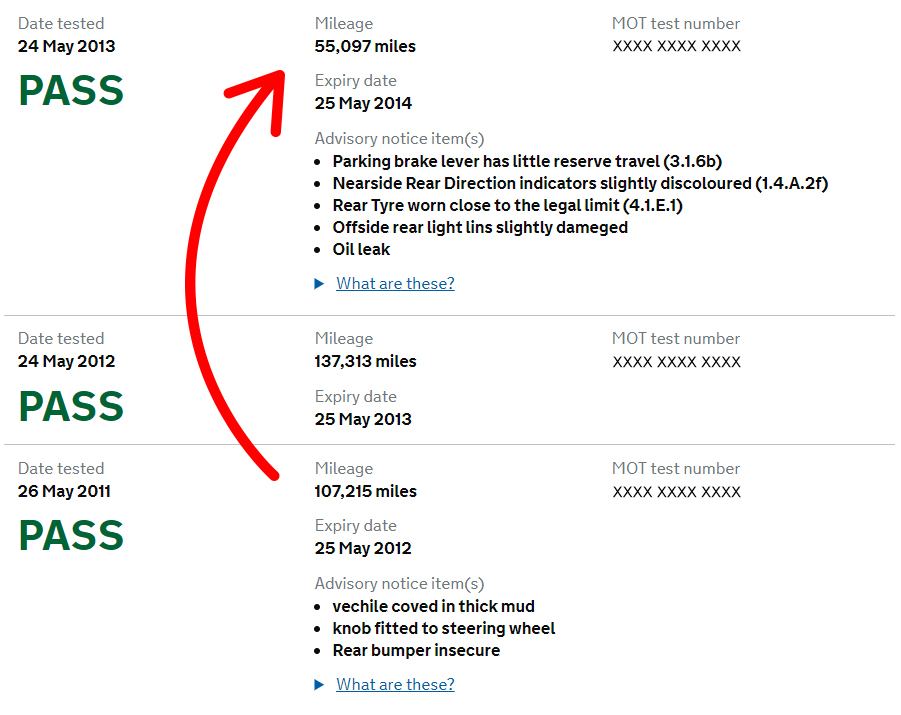Click the parking brake lever advisory item
Viewport: 901px width, 715px height.
click(x=527, y=161)
